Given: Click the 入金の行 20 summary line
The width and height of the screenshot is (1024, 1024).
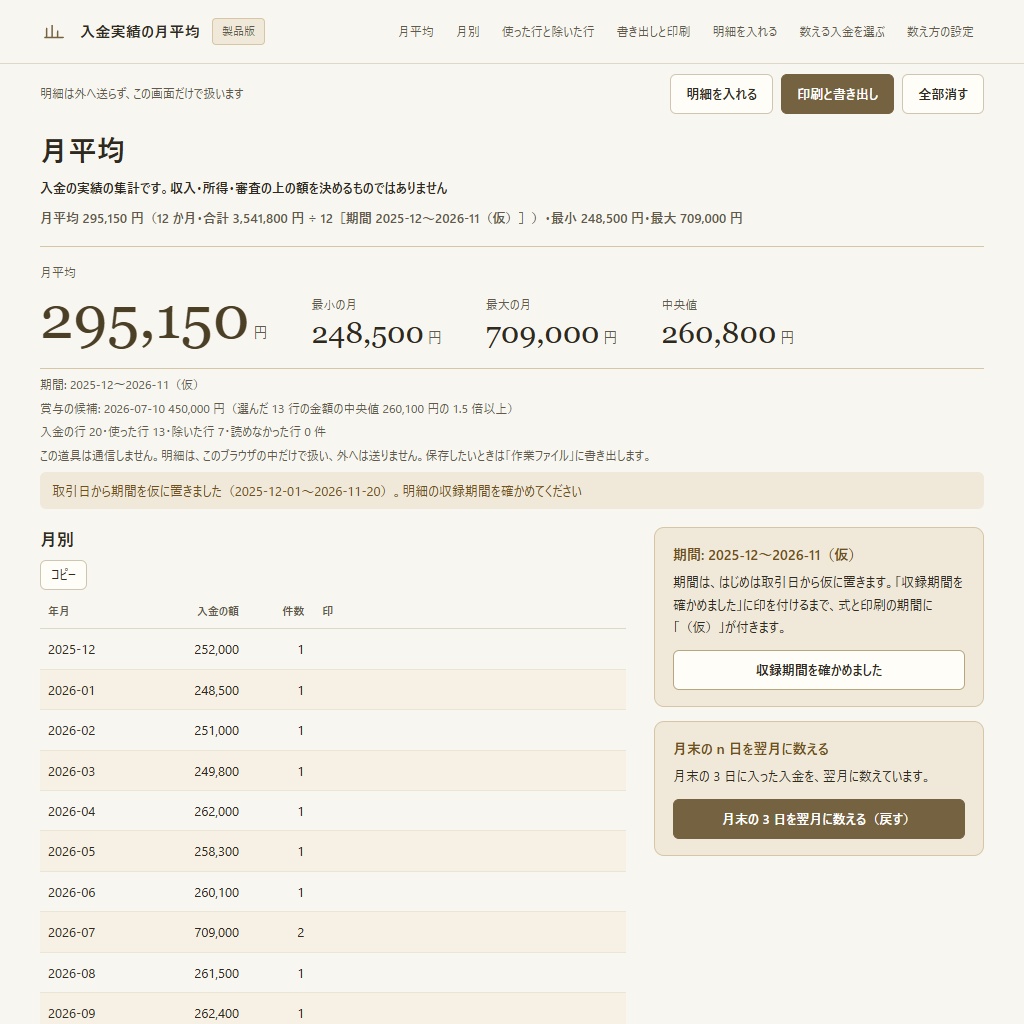Looking at the screenshot, I should click(183, 432).
